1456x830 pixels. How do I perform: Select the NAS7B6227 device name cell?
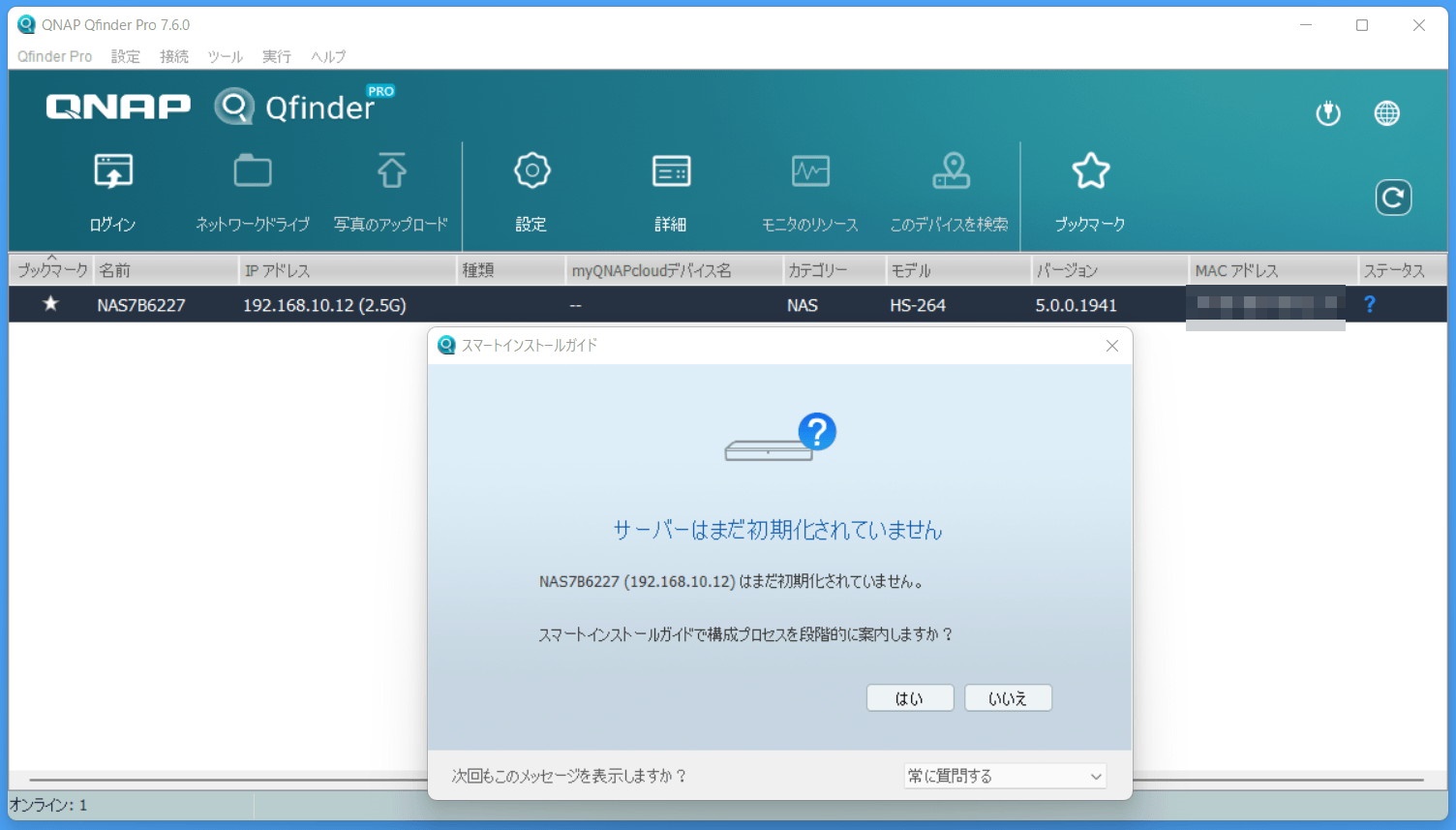coord(141,305)
